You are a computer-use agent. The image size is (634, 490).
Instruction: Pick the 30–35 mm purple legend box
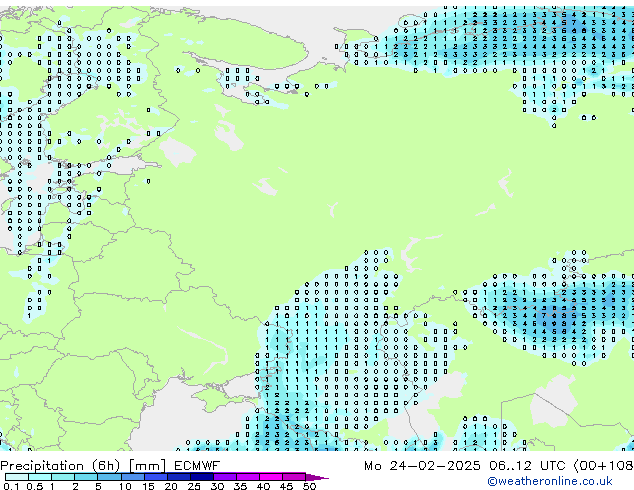pyautogui.click(x=224, y=477)
